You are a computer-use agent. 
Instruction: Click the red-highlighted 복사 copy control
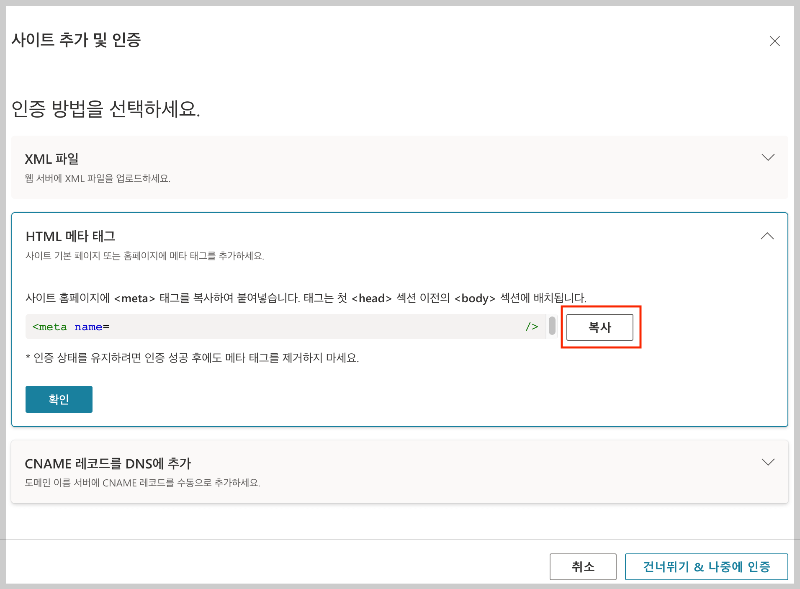600,326
